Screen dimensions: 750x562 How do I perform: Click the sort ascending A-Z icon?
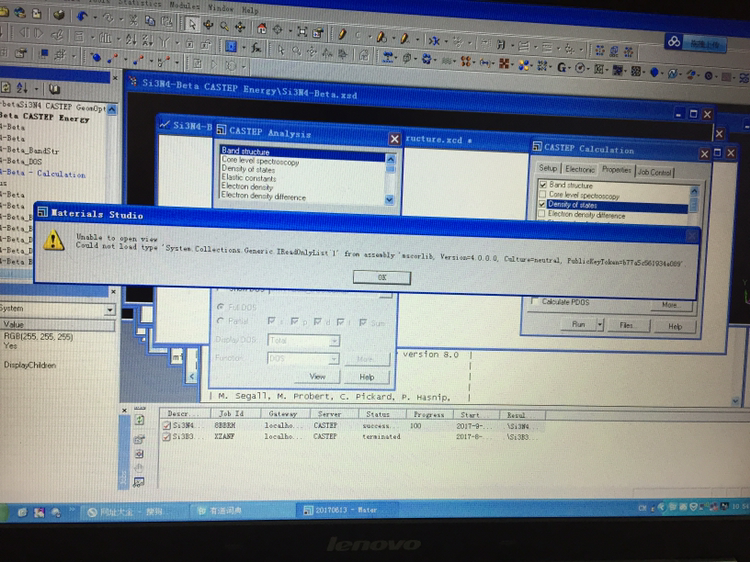coord(131,39)
